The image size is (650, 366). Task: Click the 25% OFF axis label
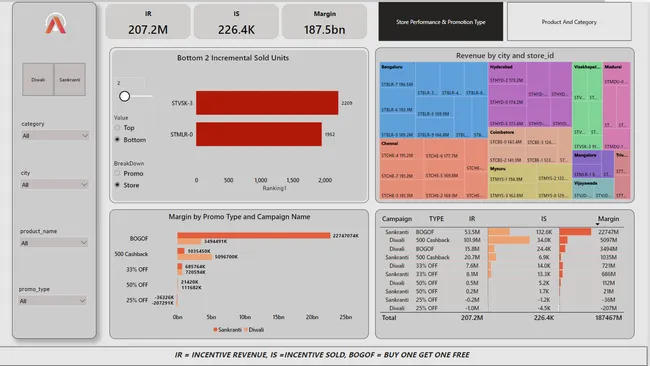[137, 300]
